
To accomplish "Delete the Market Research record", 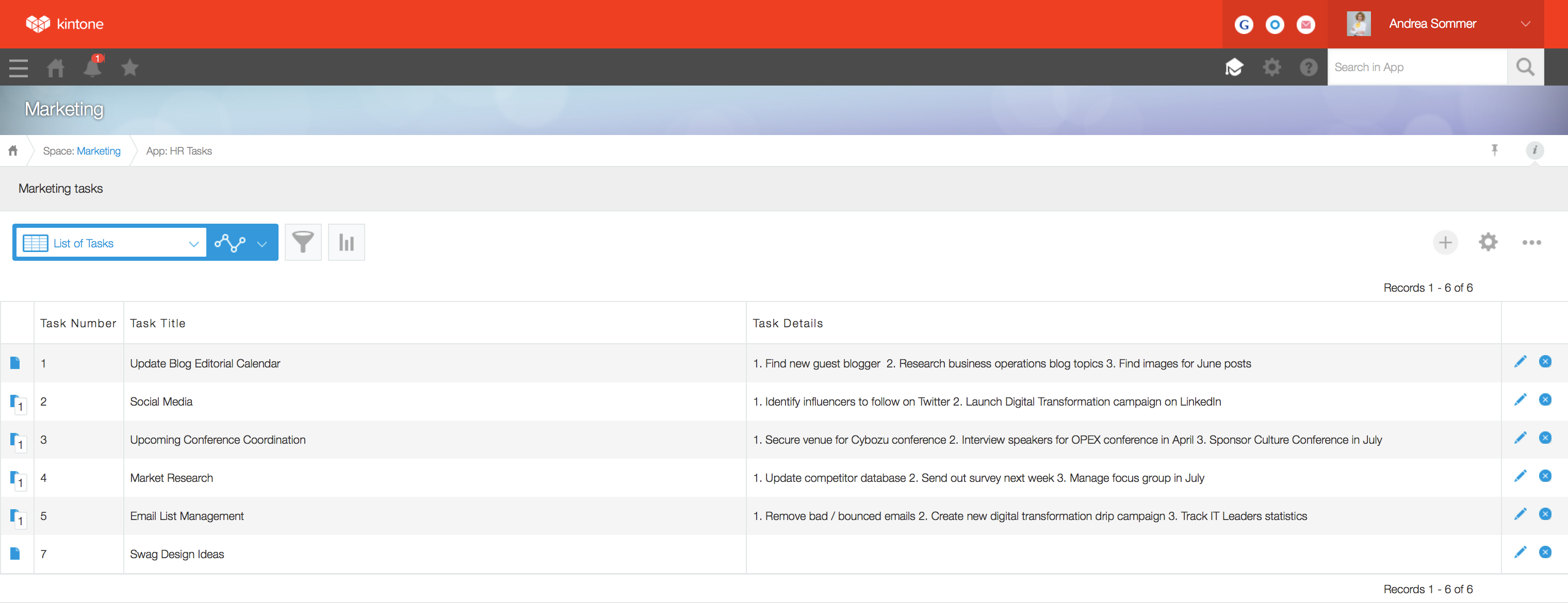I will point(1545,476).
